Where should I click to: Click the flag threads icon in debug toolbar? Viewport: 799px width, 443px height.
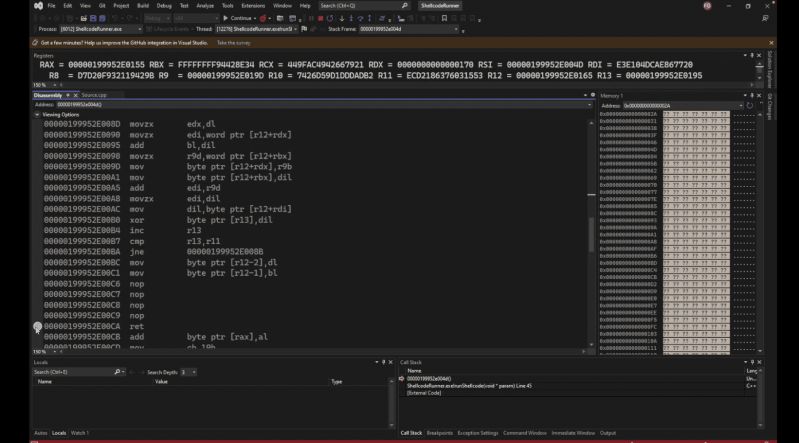click(x=305, y=29)
